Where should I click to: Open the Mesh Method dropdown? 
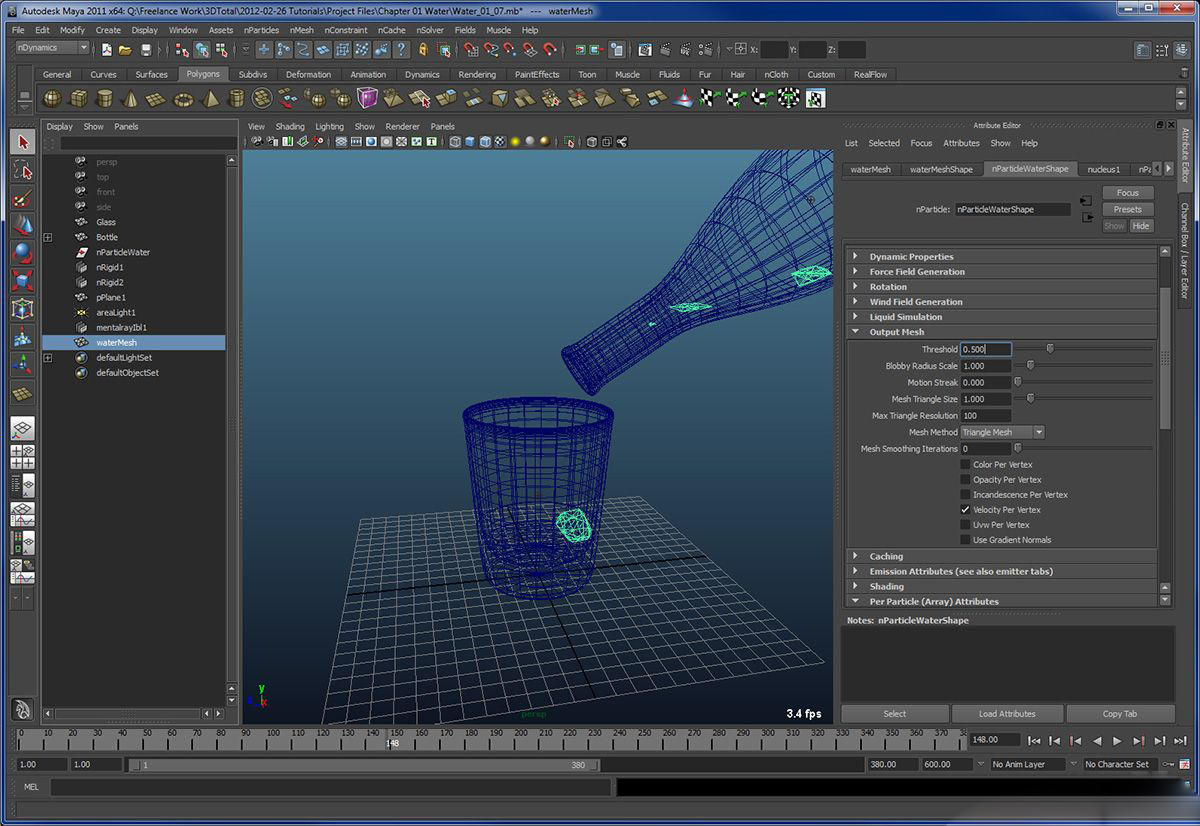[1003, 432]
